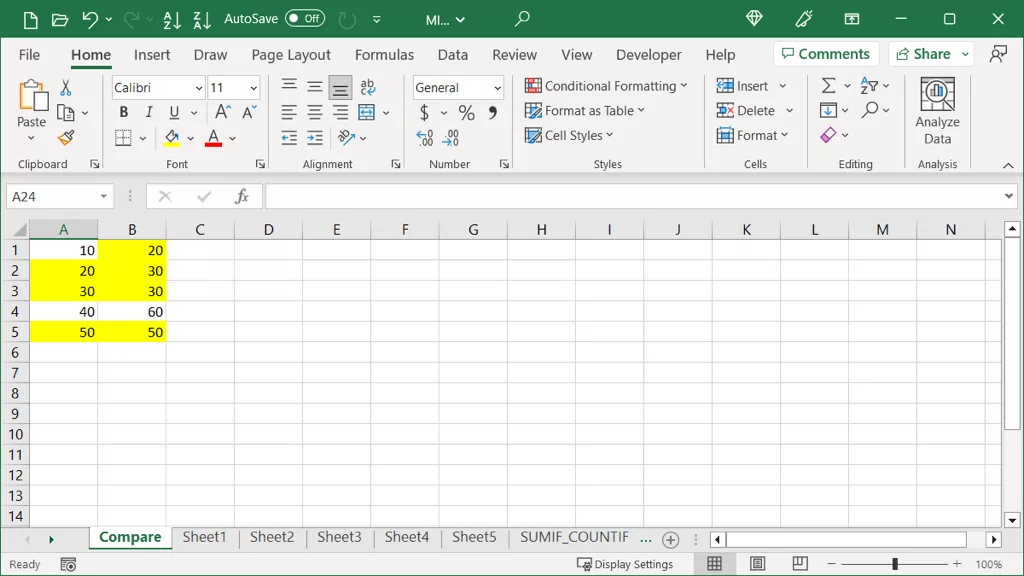
Task: Click the Format Painter brush icon
Action: [x=66, y=138]
